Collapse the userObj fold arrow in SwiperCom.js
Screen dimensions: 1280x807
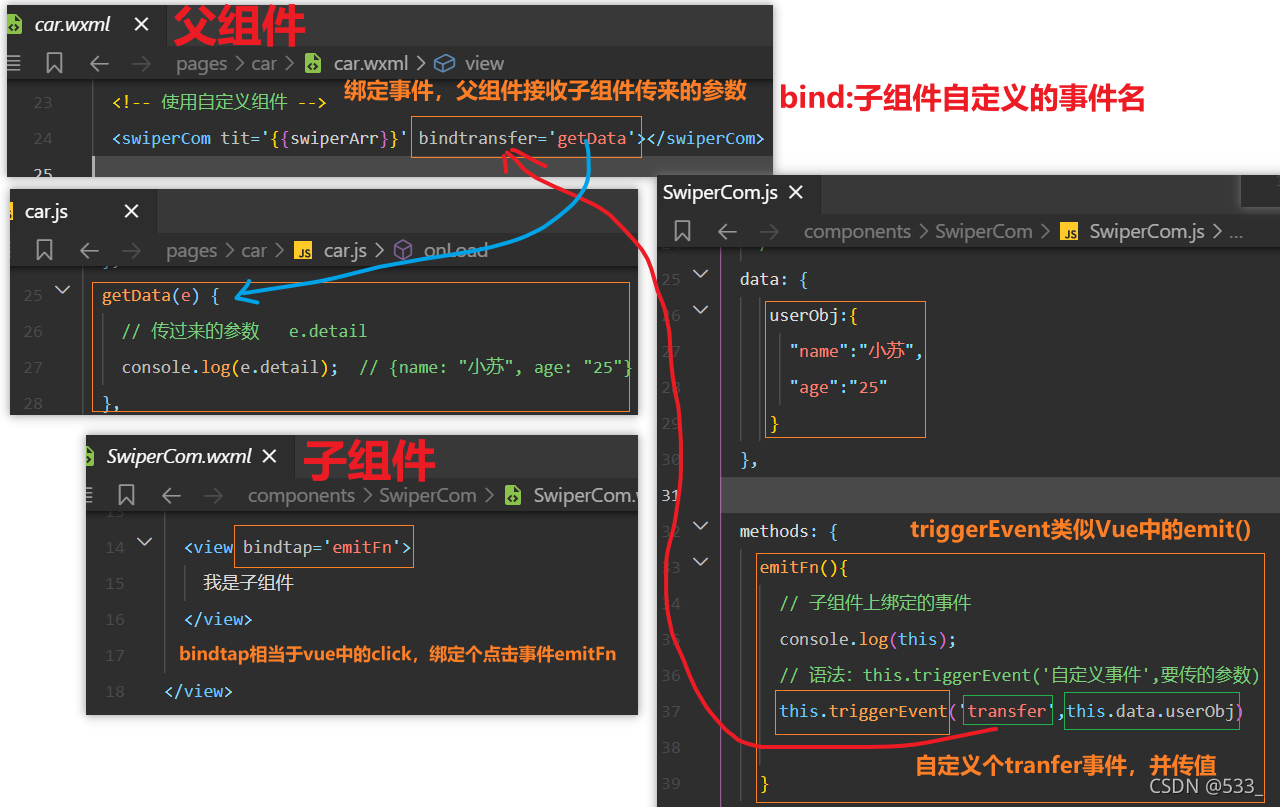(701, 309)
